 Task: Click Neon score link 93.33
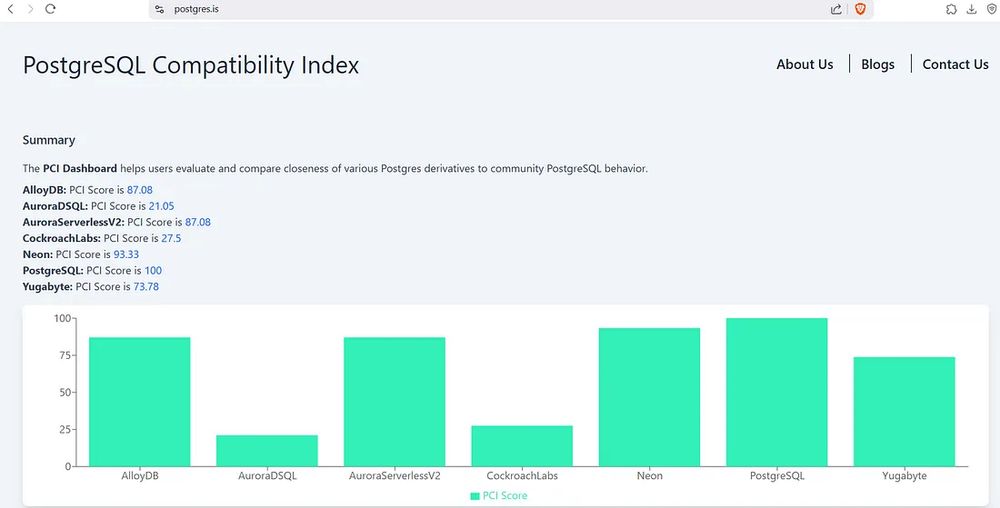[126, 254]
